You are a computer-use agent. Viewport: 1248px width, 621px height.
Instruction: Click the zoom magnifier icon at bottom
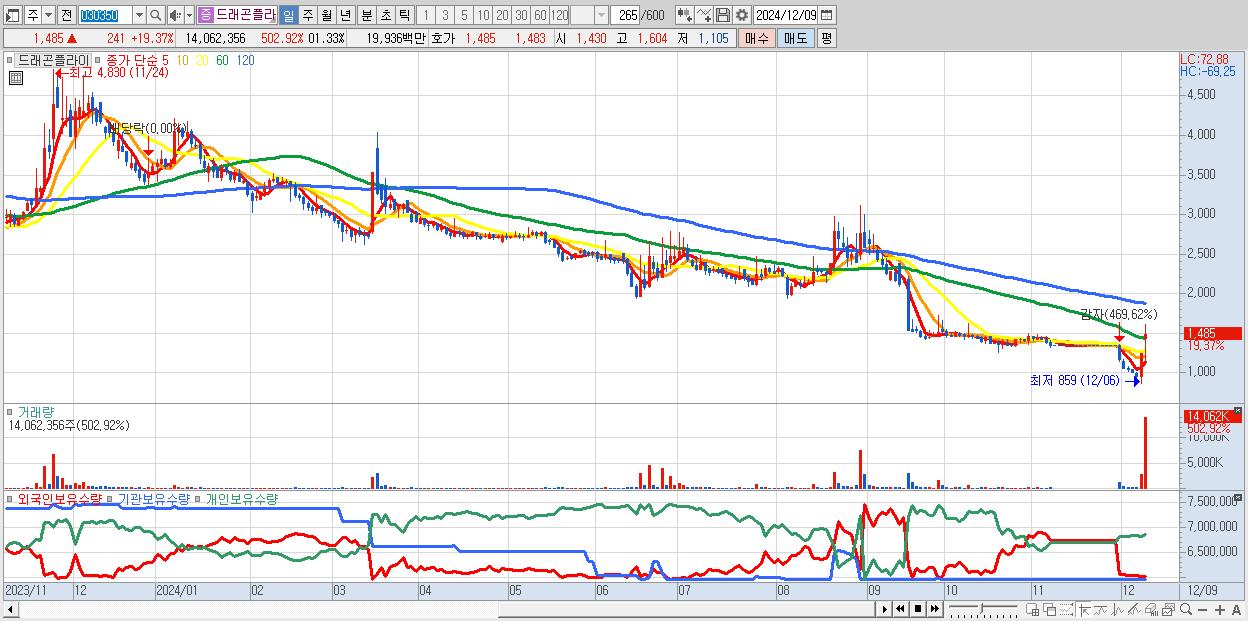1185,610
